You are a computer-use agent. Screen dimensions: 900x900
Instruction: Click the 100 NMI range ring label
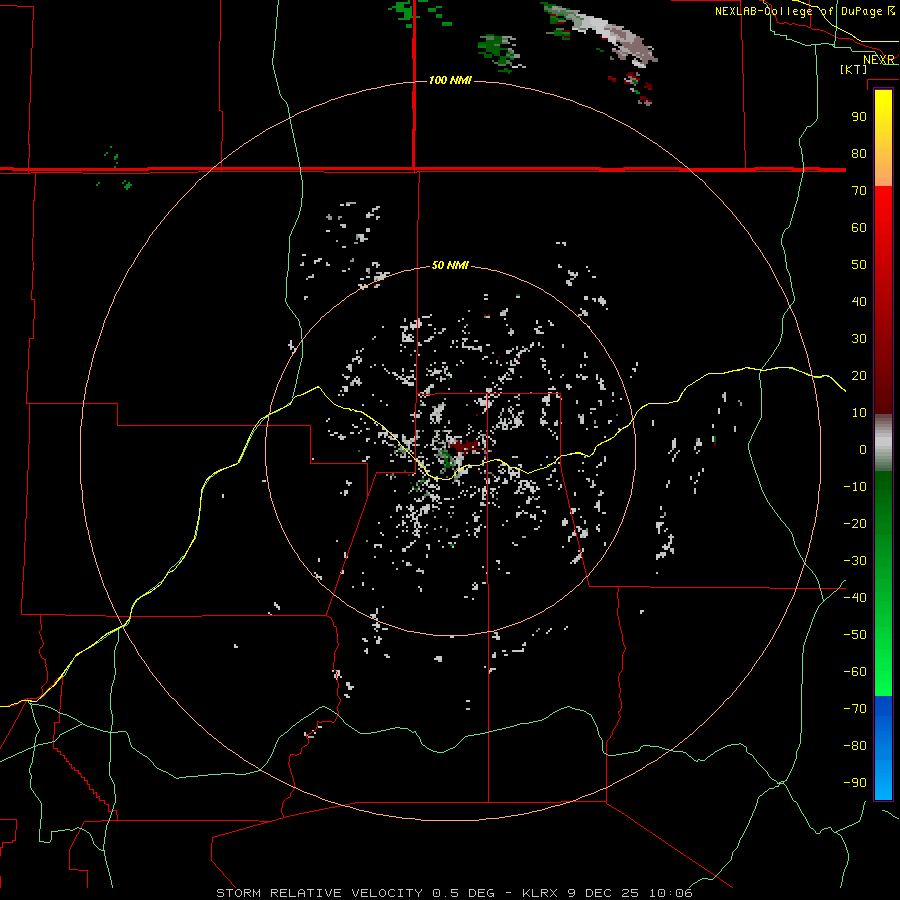(450, 80)
